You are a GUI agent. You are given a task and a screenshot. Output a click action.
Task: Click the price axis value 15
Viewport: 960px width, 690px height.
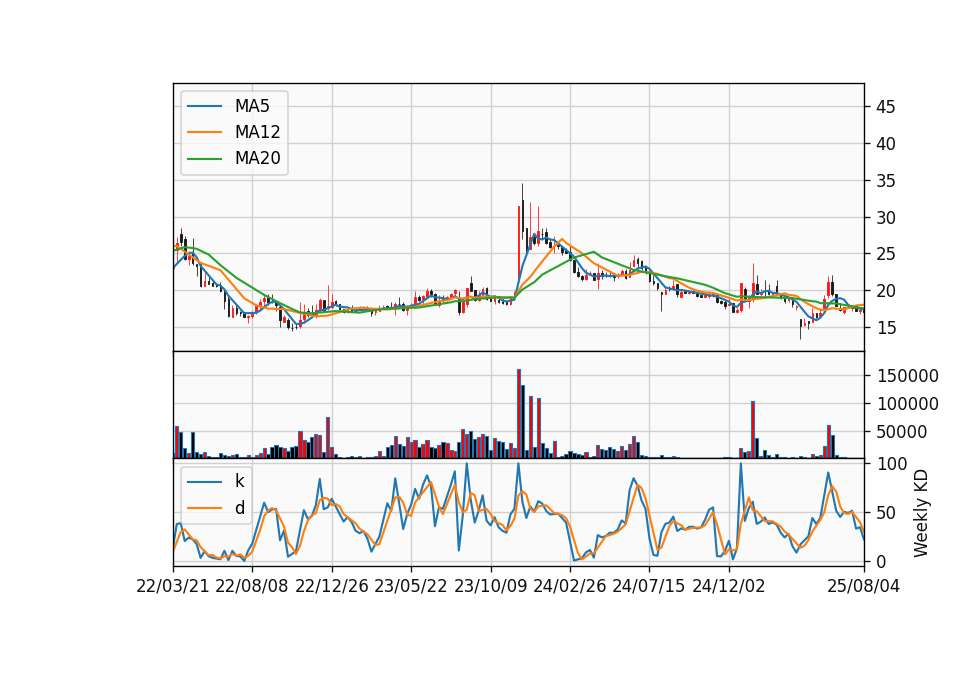886,328
